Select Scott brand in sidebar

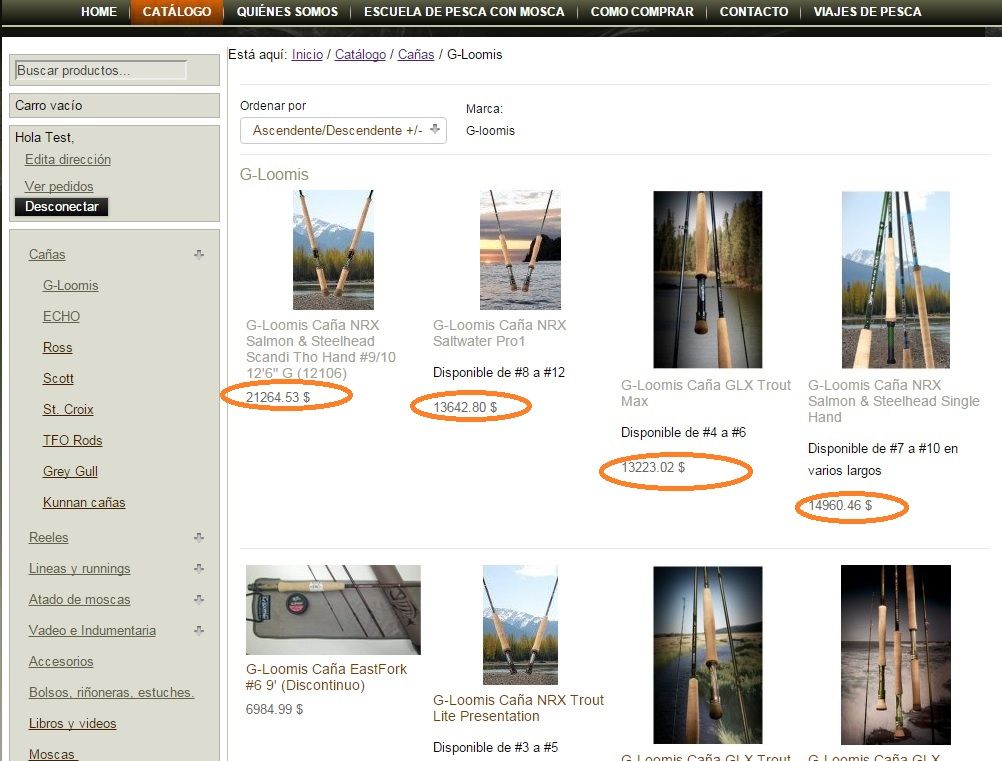click(x=58, y=378)
